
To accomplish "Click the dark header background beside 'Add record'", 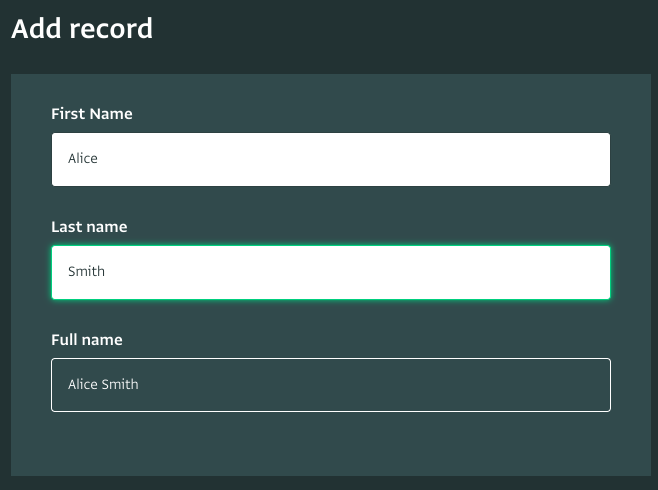I will [403, 29].
